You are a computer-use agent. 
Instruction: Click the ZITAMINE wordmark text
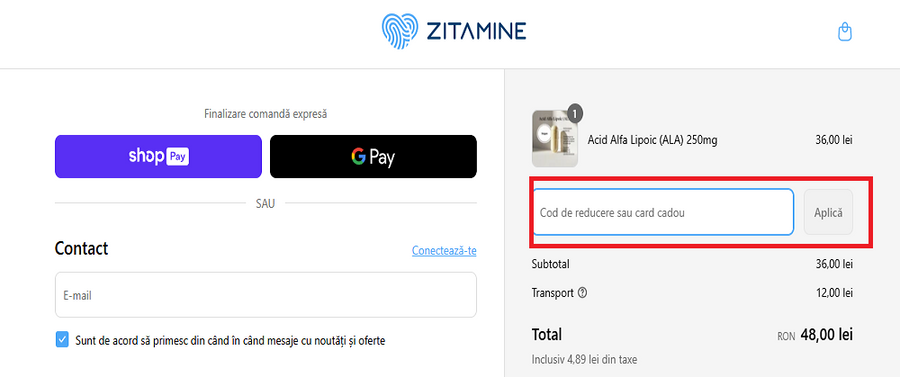tap(476, 31)
